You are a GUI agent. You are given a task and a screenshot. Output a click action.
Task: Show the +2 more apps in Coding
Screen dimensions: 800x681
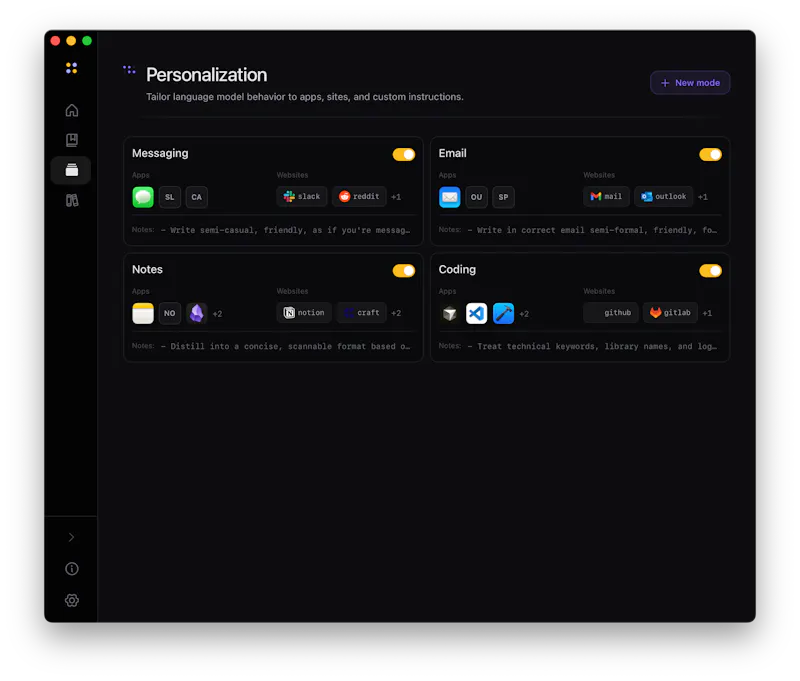[524, 314]
